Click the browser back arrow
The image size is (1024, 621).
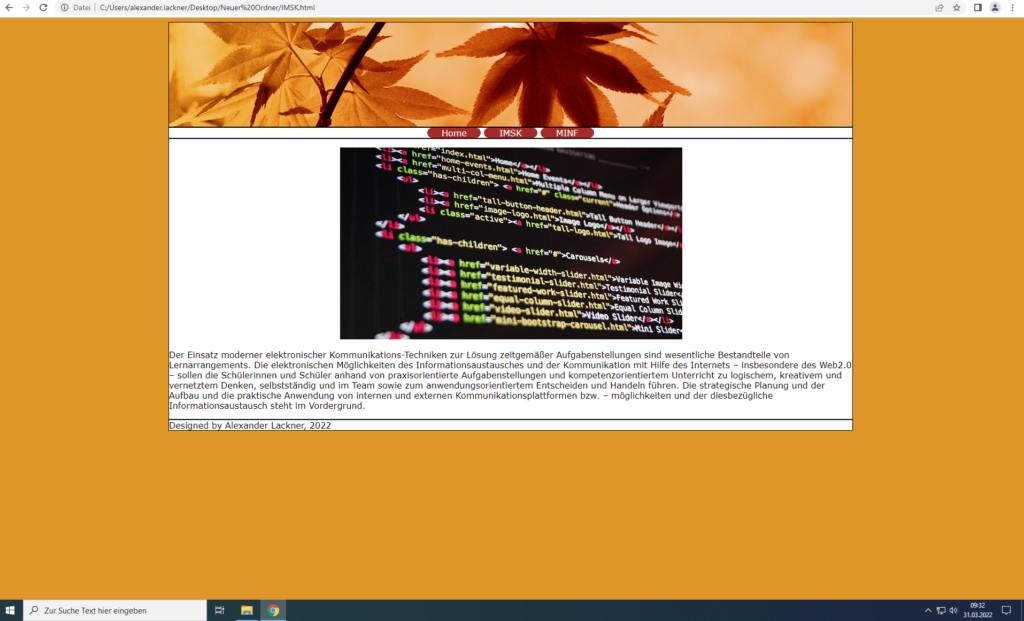(x=9, y=7)
